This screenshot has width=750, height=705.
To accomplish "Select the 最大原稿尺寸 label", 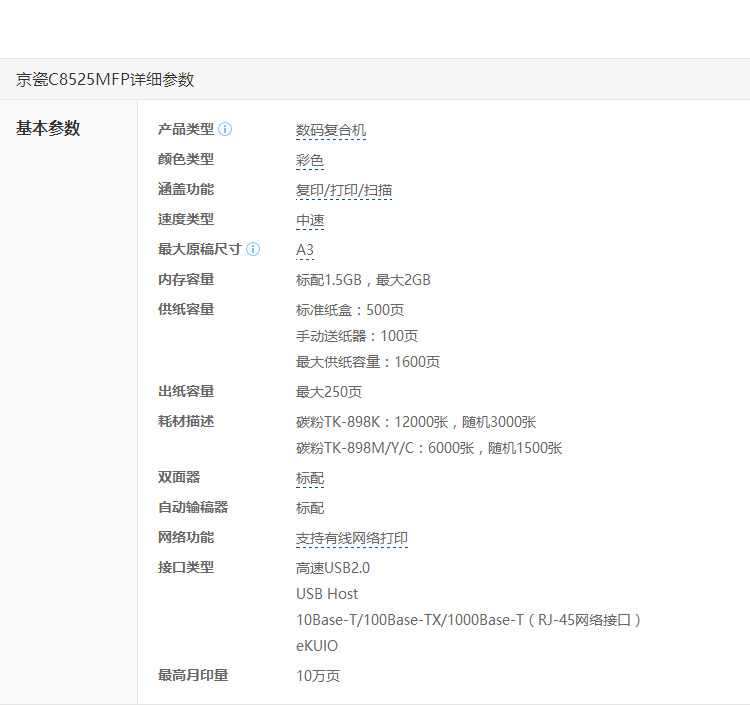I will (200, 249).
